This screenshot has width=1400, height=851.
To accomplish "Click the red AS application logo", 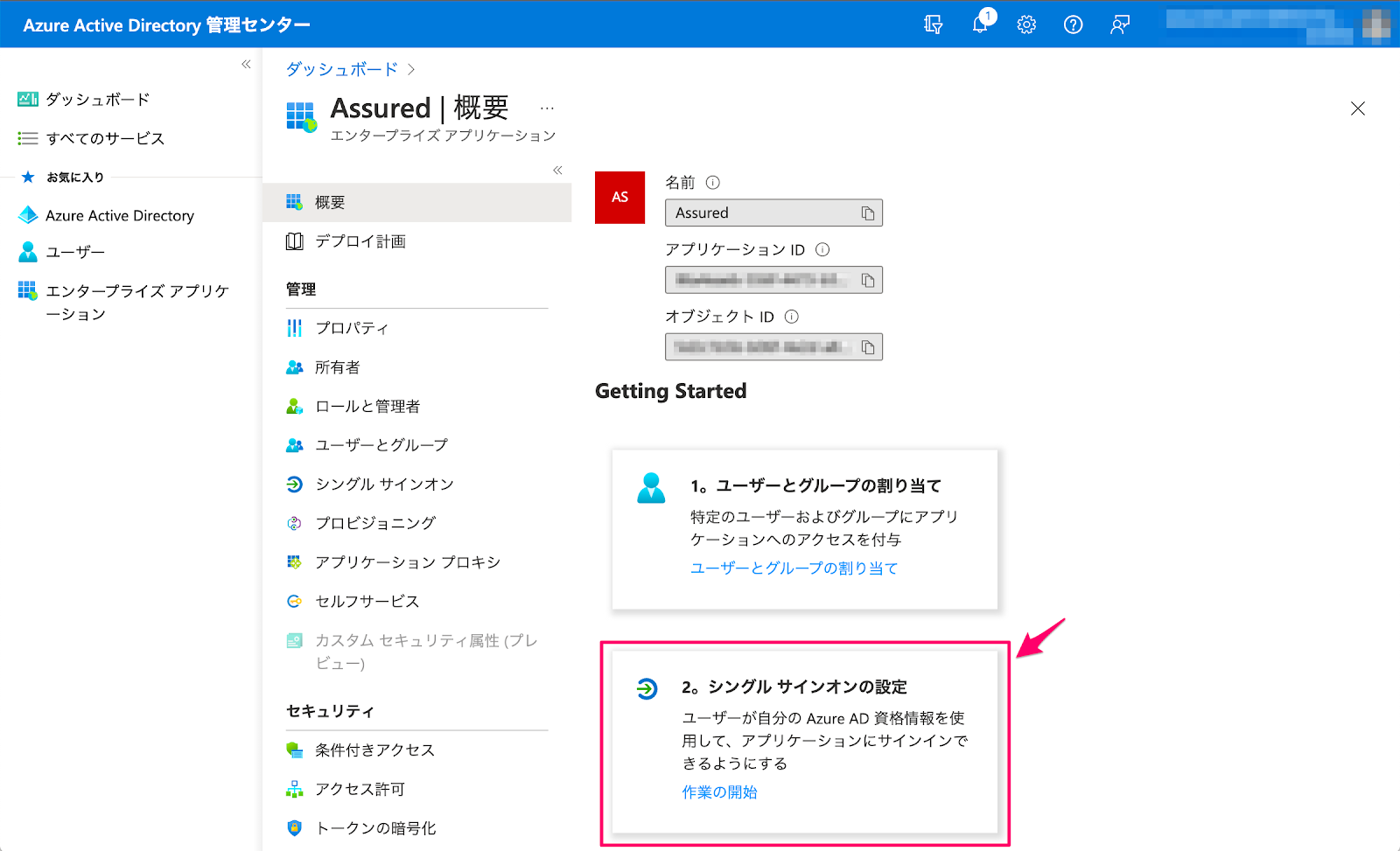I will coord(619,197).
